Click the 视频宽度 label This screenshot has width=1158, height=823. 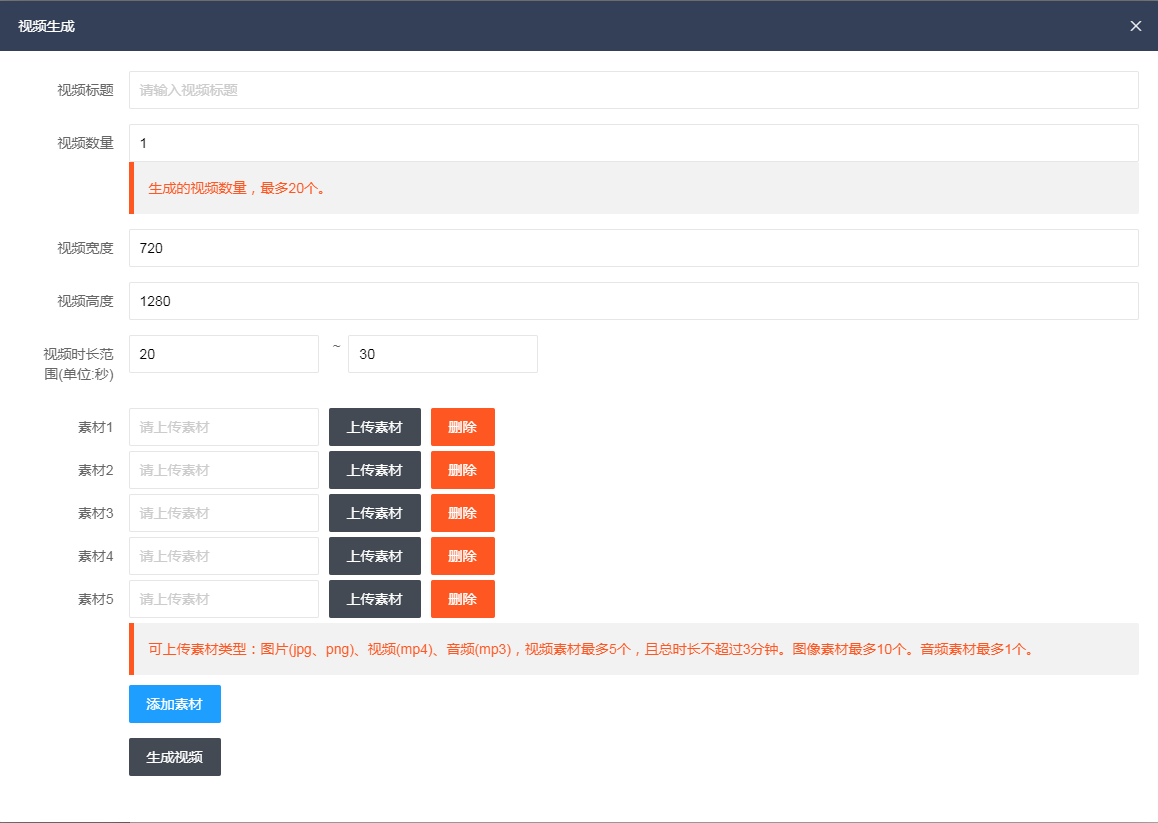point(86,248)
